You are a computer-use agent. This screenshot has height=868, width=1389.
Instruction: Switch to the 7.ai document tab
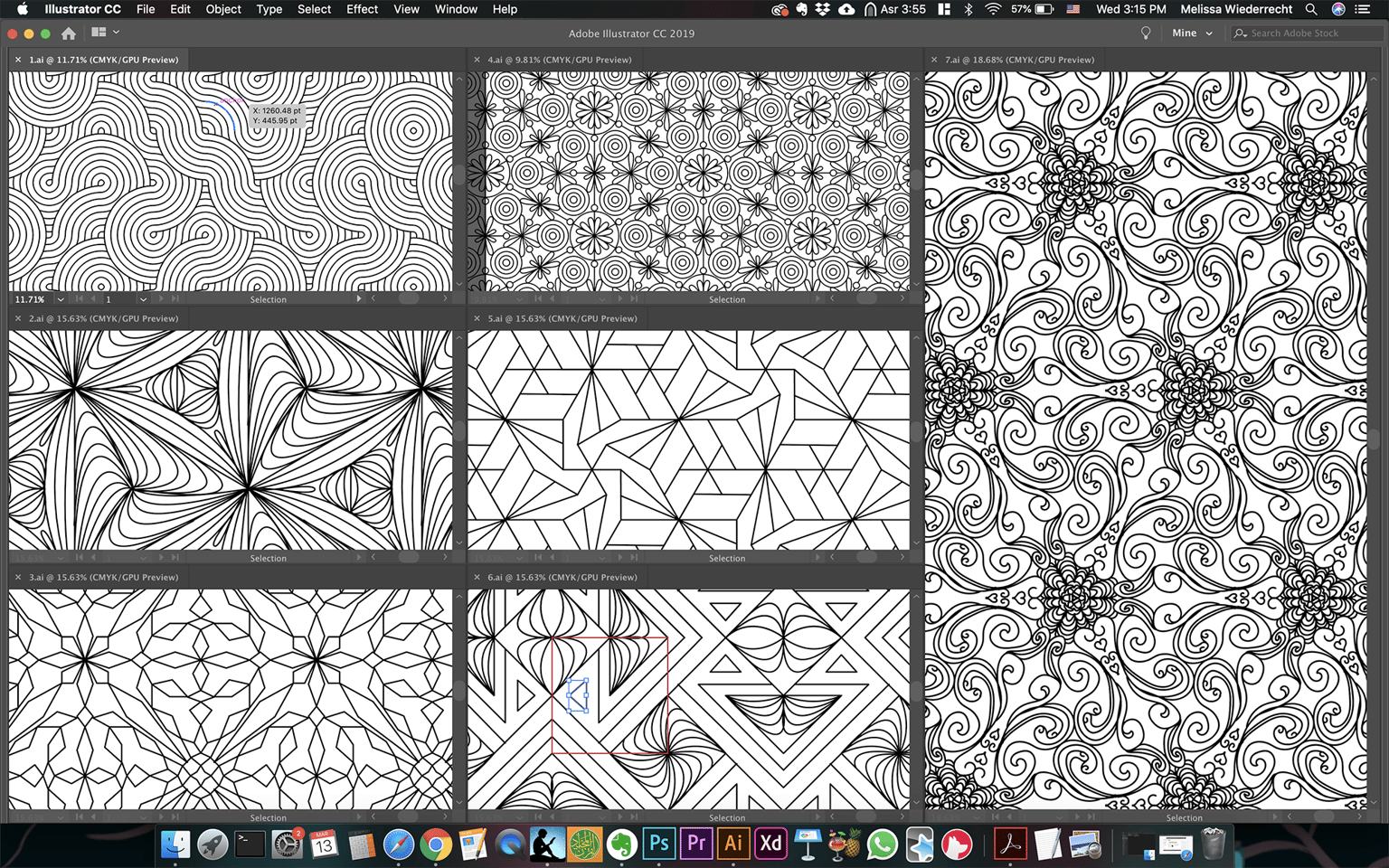click(1019, 60)
